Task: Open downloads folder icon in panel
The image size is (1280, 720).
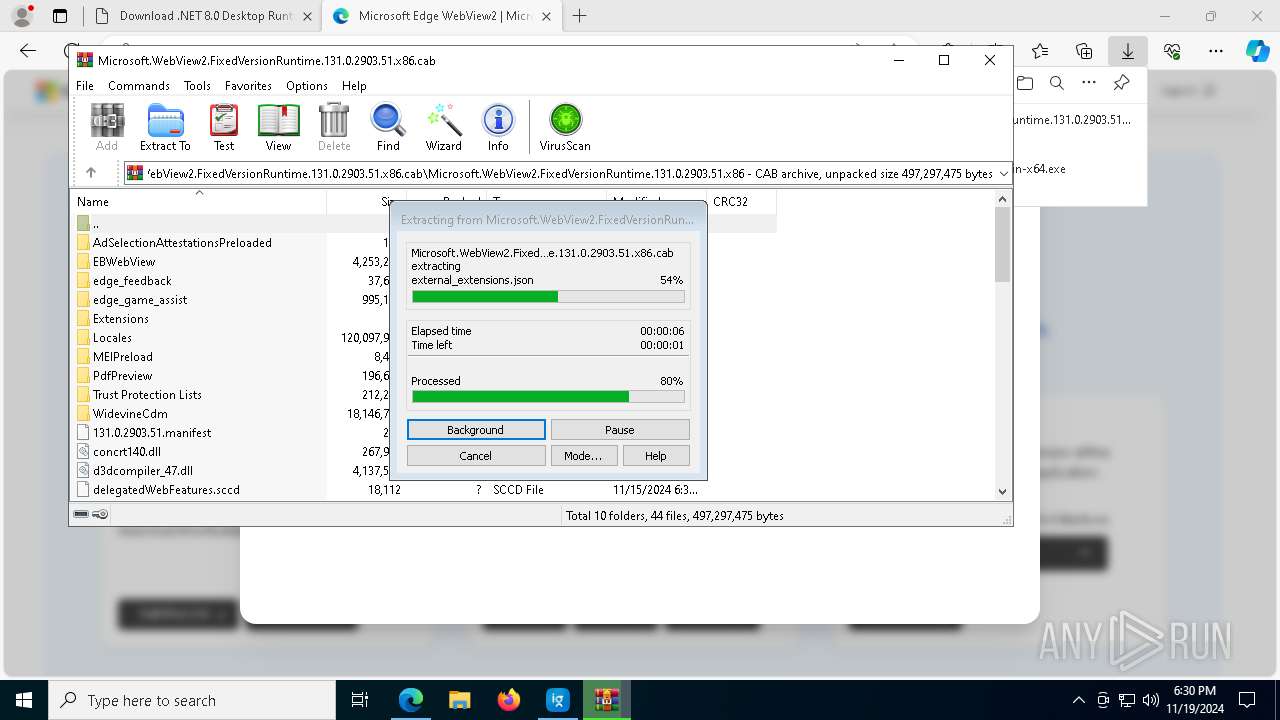Action: point(1024,83)
